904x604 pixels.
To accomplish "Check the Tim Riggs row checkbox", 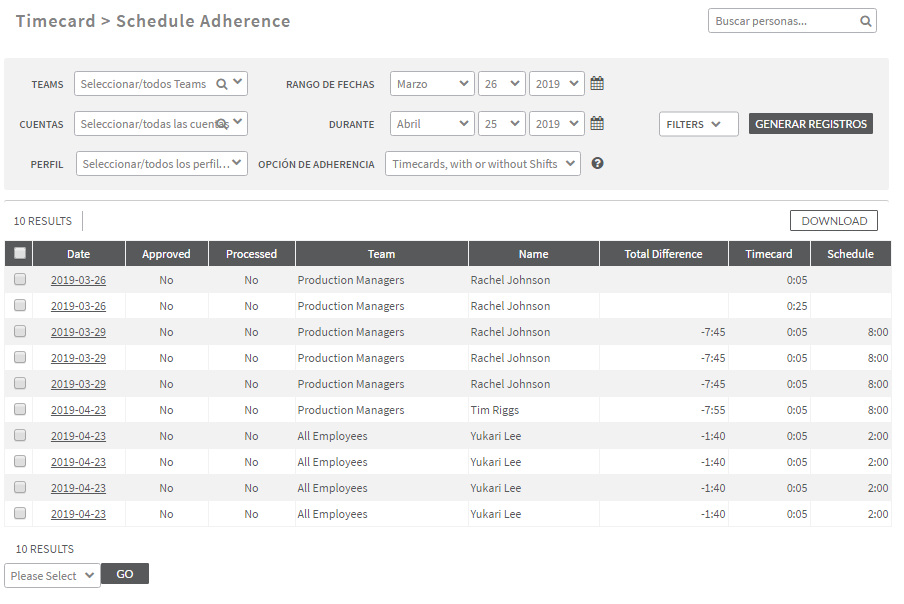I will tap(20, 409).
